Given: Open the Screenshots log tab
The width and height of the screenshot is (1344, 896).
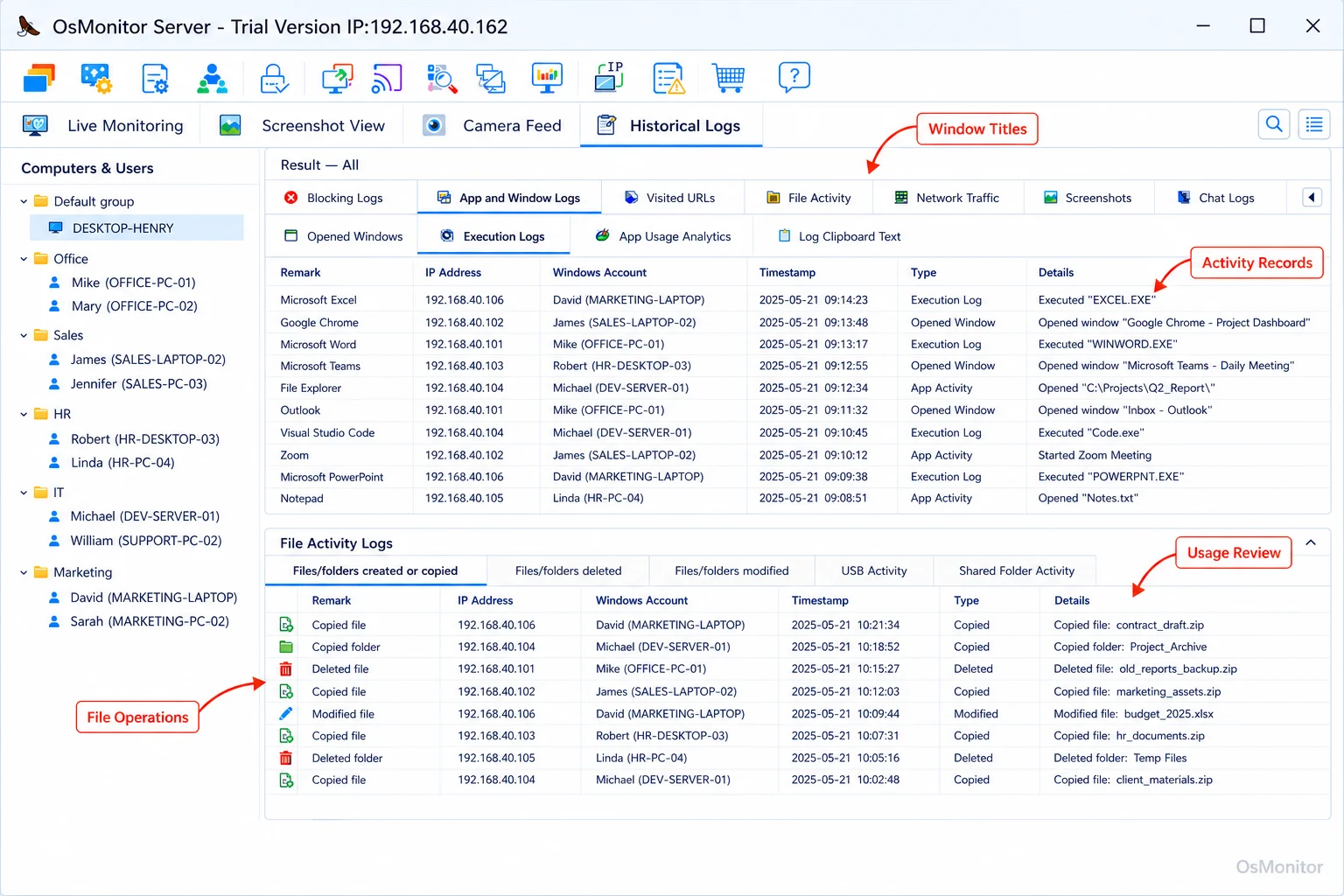Looking at the screenshot, I should coord(1088,198).
